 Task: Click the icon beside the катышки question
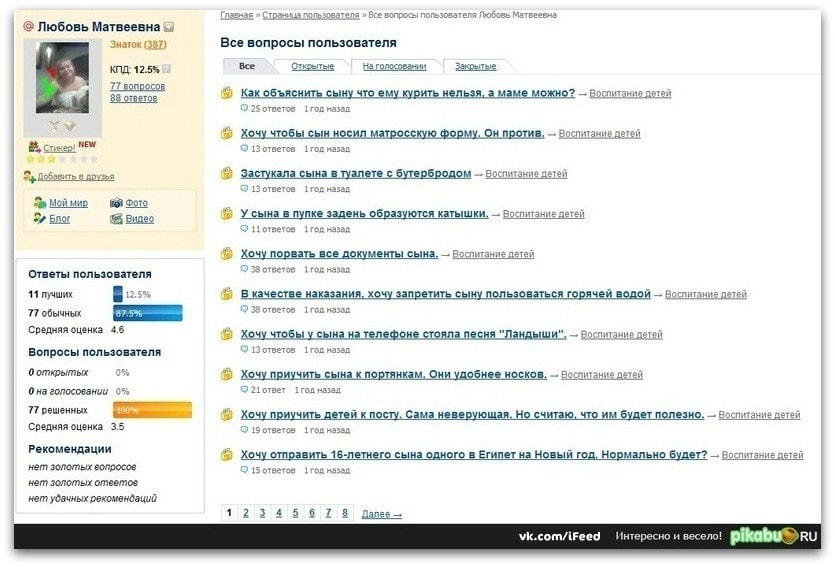coord(227,213)
